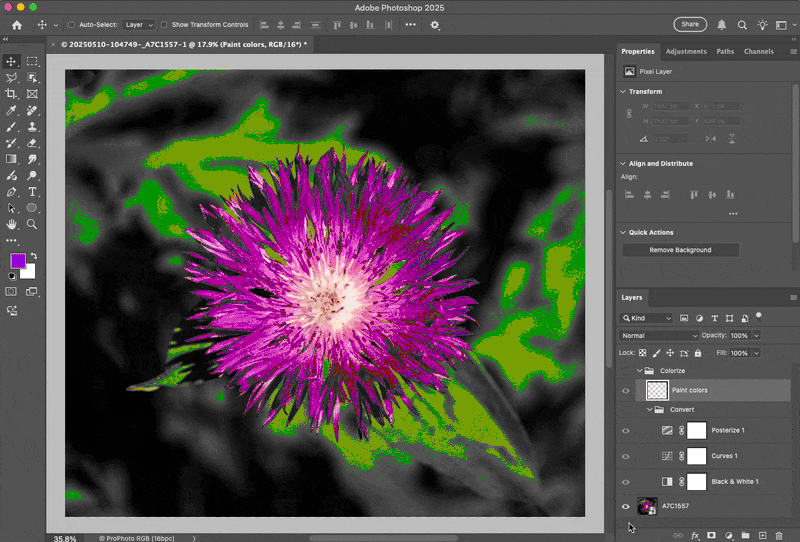Click the purple foreground color swatch
Image resolution: width=800 pixels, height=542 pixels.
[x=17, y=261]
